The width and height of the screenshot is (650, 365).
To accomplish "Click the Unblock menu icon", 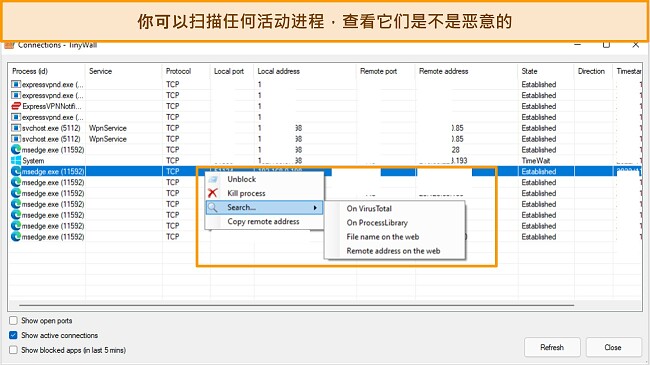I will click(x=213, y=179).
